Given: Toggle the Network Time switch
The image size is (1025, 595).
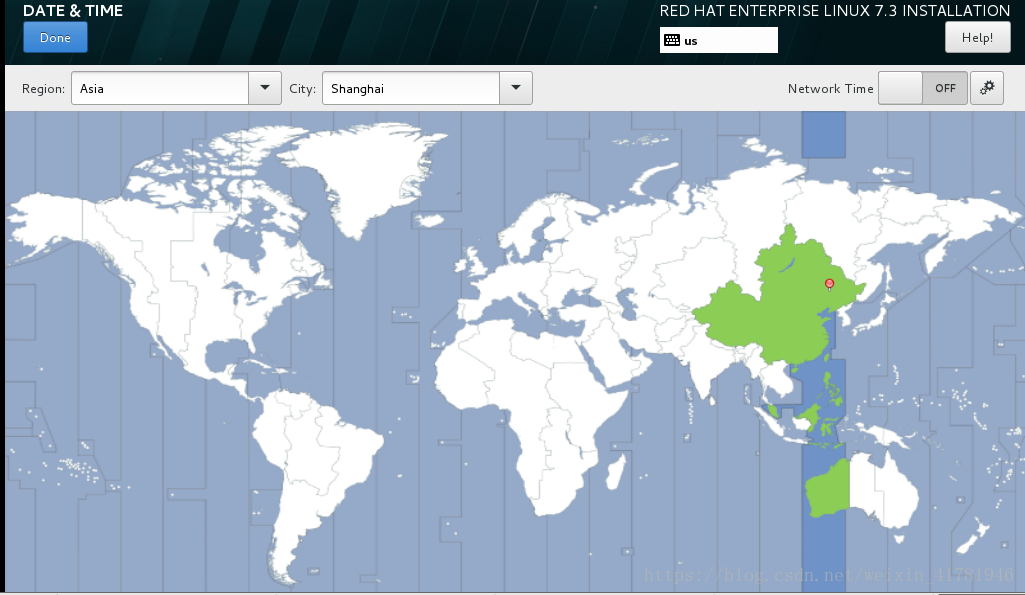Looking at the screenshot, I should [922, 88].
